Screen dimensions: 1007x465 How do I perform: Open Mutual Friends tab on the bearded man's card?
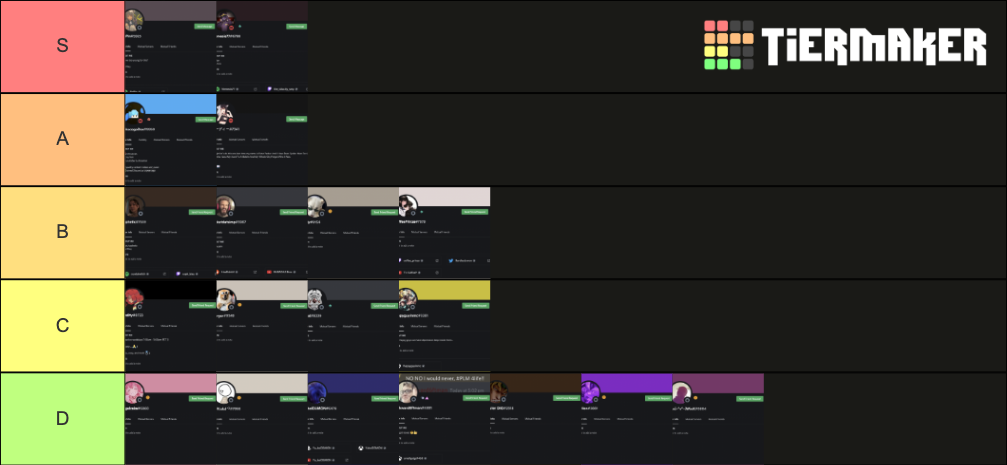pos(259,232)
